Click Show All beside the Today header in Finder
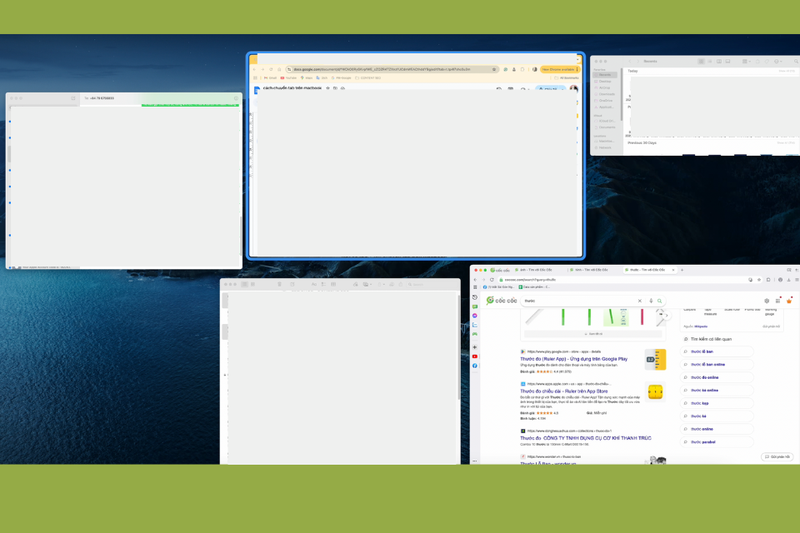Image resolution: width=800 pixels, height=533 pixels. [x=787, y=71]
